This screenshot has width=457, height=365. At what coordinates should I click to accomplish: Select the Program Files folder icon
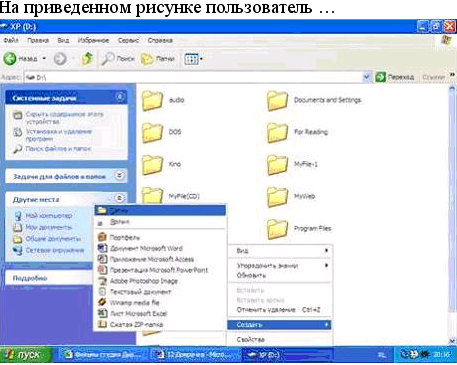(277, 228)
